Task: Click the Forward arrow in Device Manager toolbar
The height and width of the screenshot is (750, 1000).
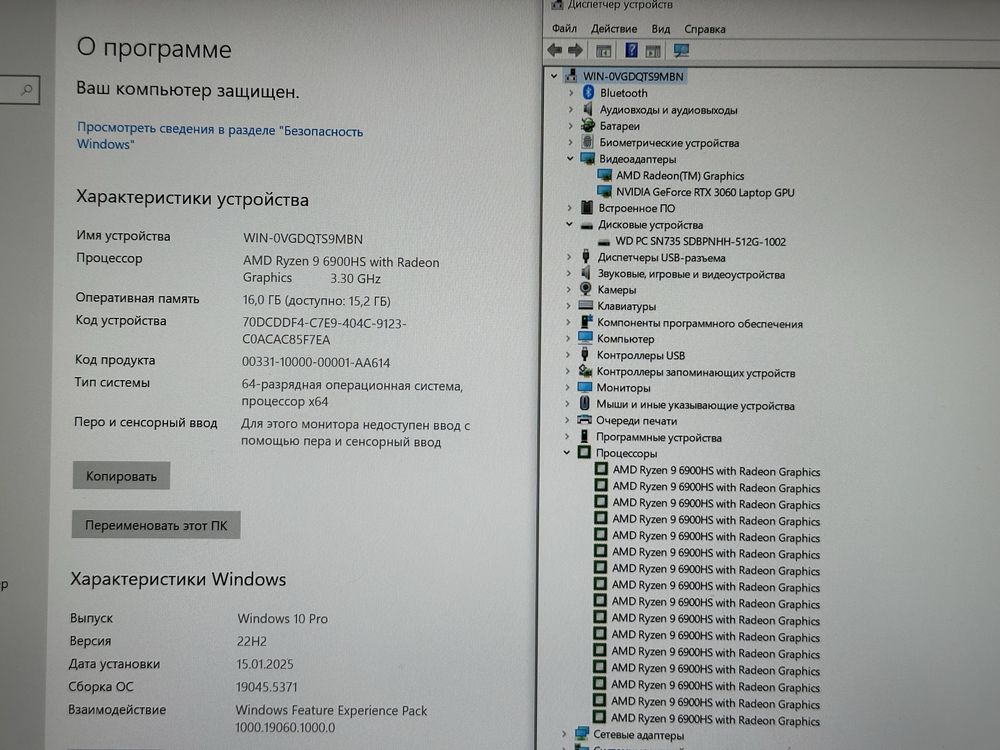Action: click(575, 50)
